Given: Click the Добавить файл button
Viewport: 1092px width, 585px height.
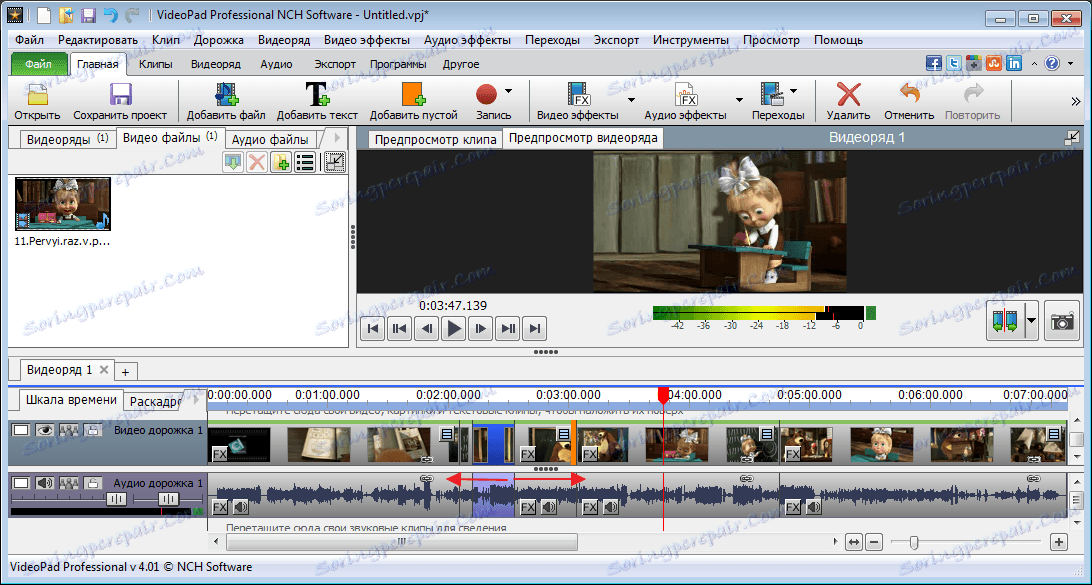Looking at the screenshot, I should click(x=226, y=101).
